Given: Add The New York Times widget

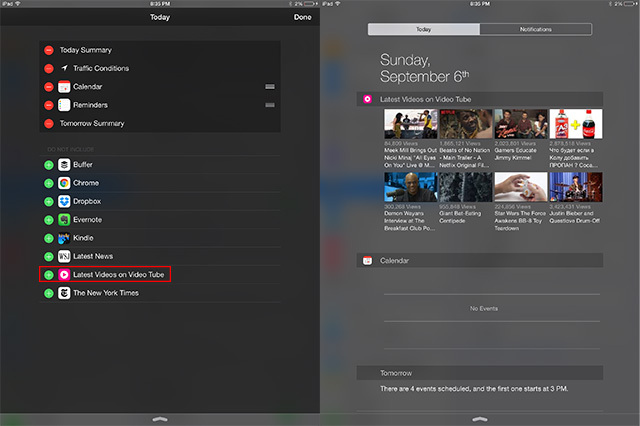Looking at the screenshot, I should [49, 293].
